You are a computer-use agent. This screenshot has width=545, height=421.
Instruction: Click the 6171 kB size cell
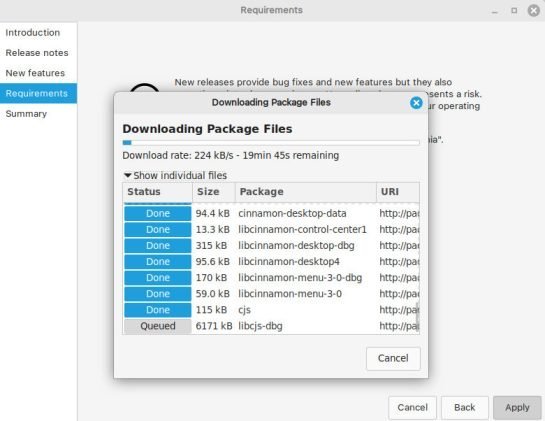[x=214, y=326]
